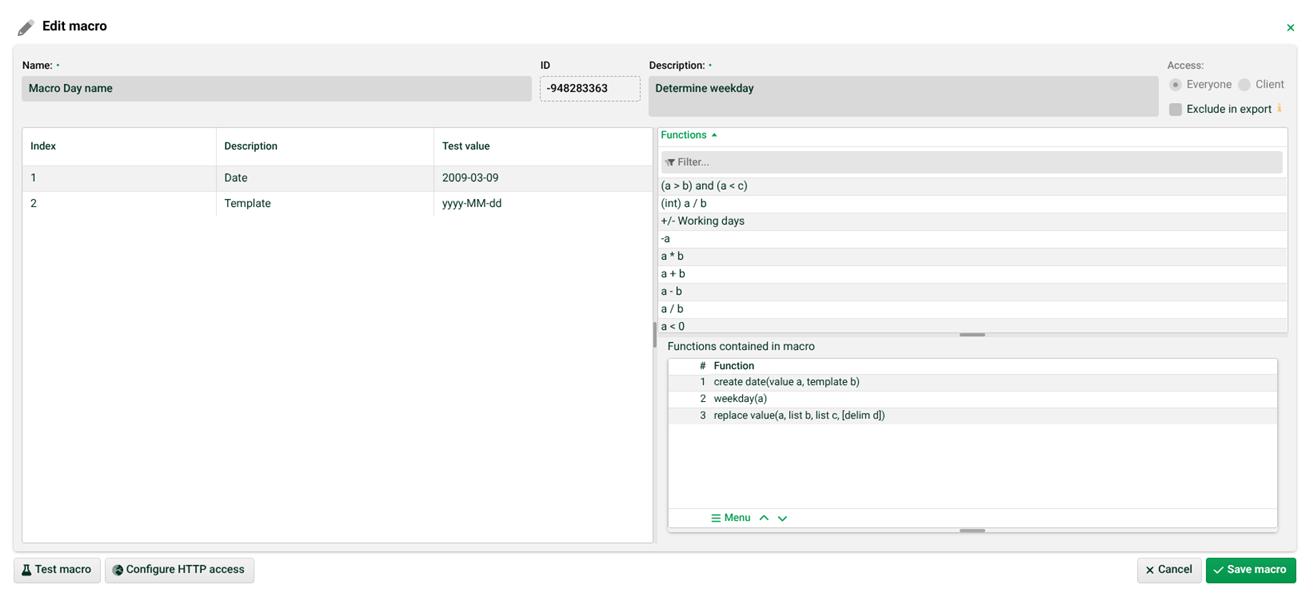Select the (int) a / b function
Viewport: 1309px width, 592px height.
tap(972, 204)
